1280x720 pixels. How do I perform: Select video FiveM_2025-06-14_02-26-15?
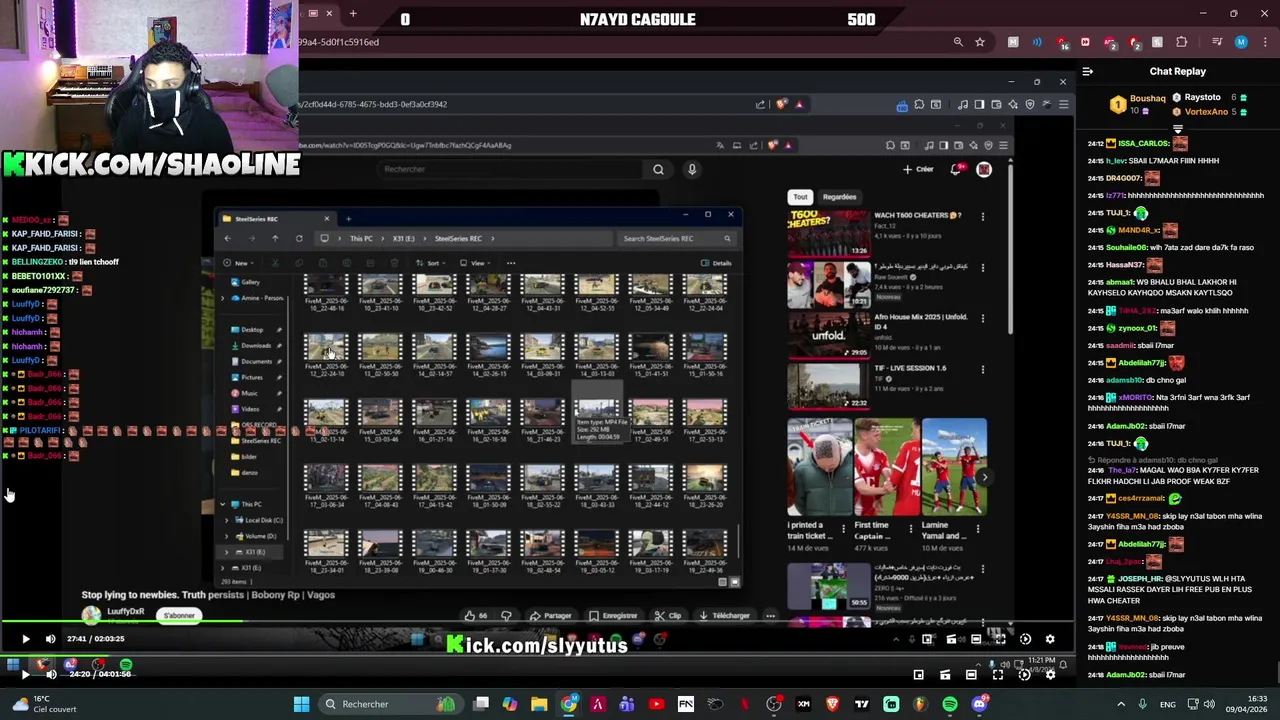[489, 356]
